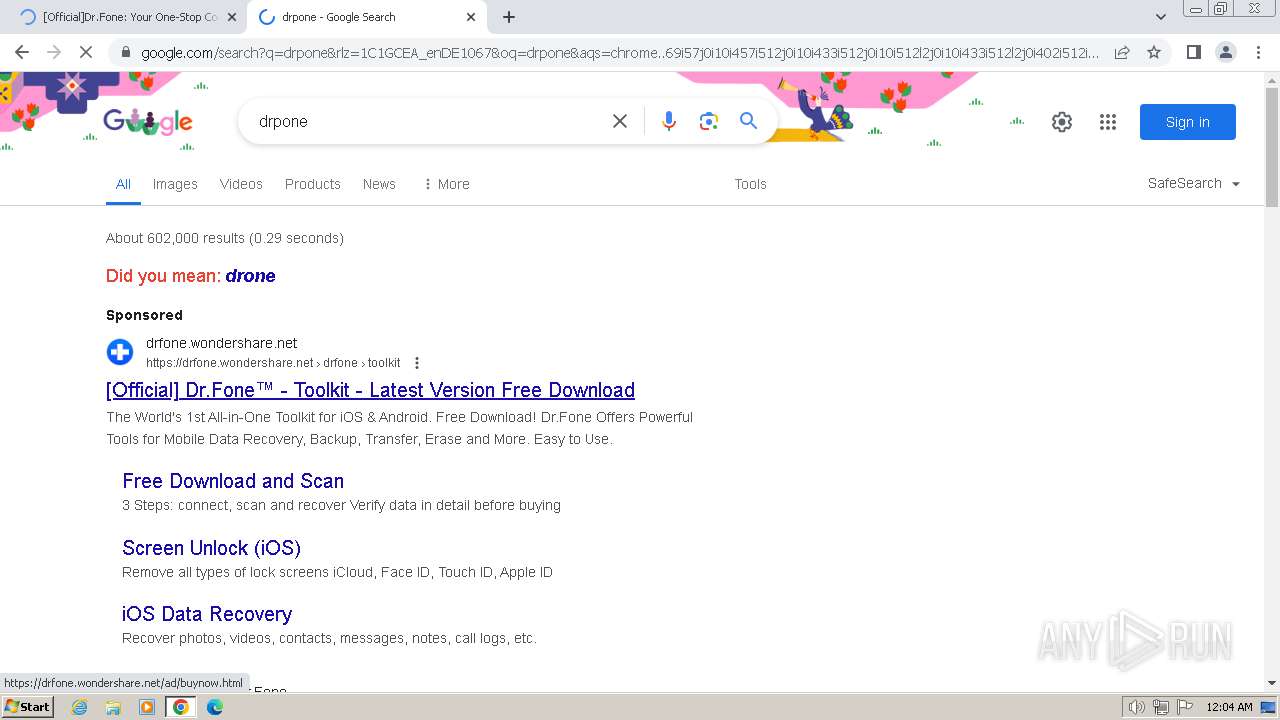This screenshot has width=1280, height=720.
Task: Open iOS Data Recovery sitelink
Action: pos(207,614)
